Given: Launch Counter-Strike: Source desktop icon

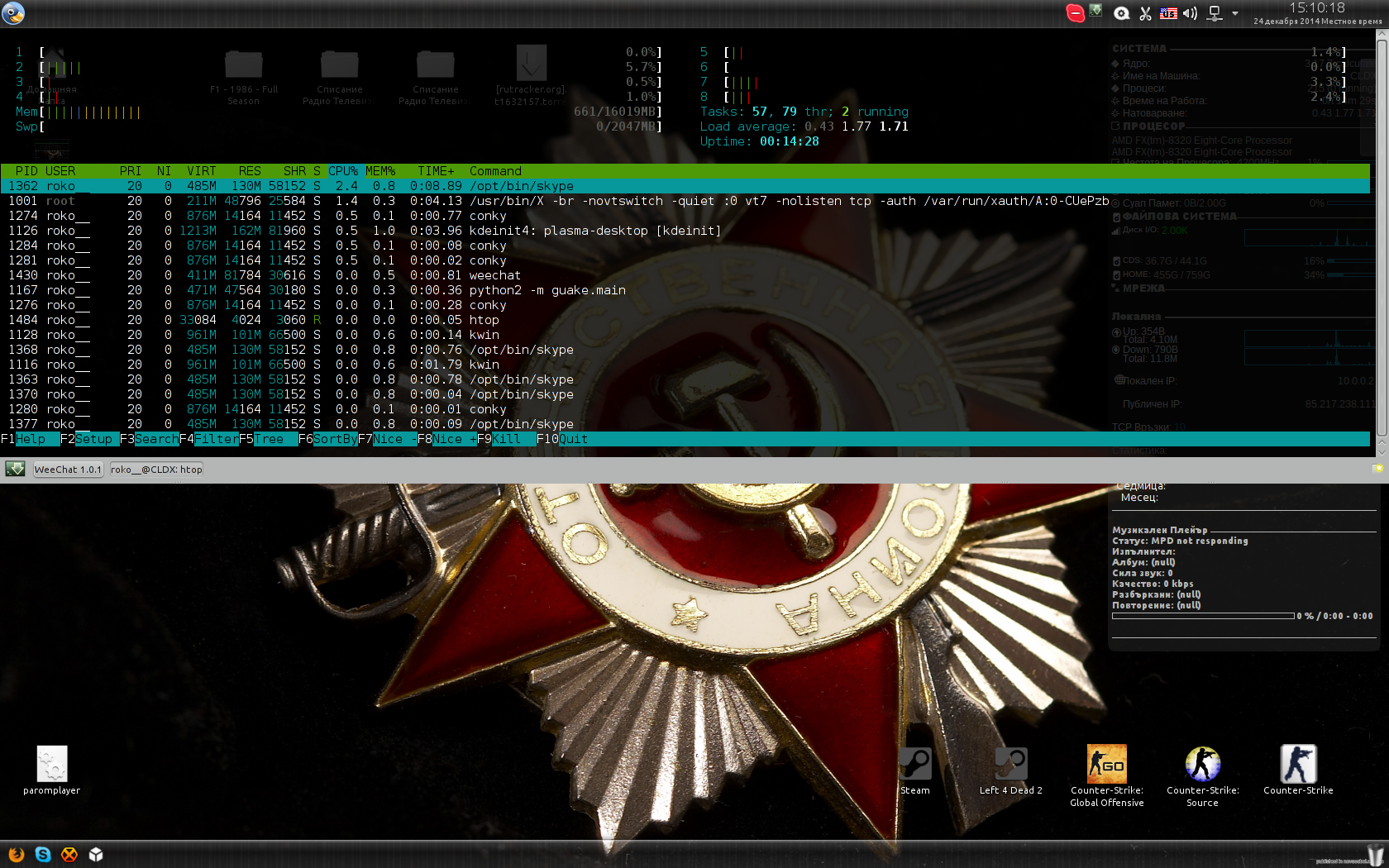Looking at the screenshot, I should click(1203, 775).
